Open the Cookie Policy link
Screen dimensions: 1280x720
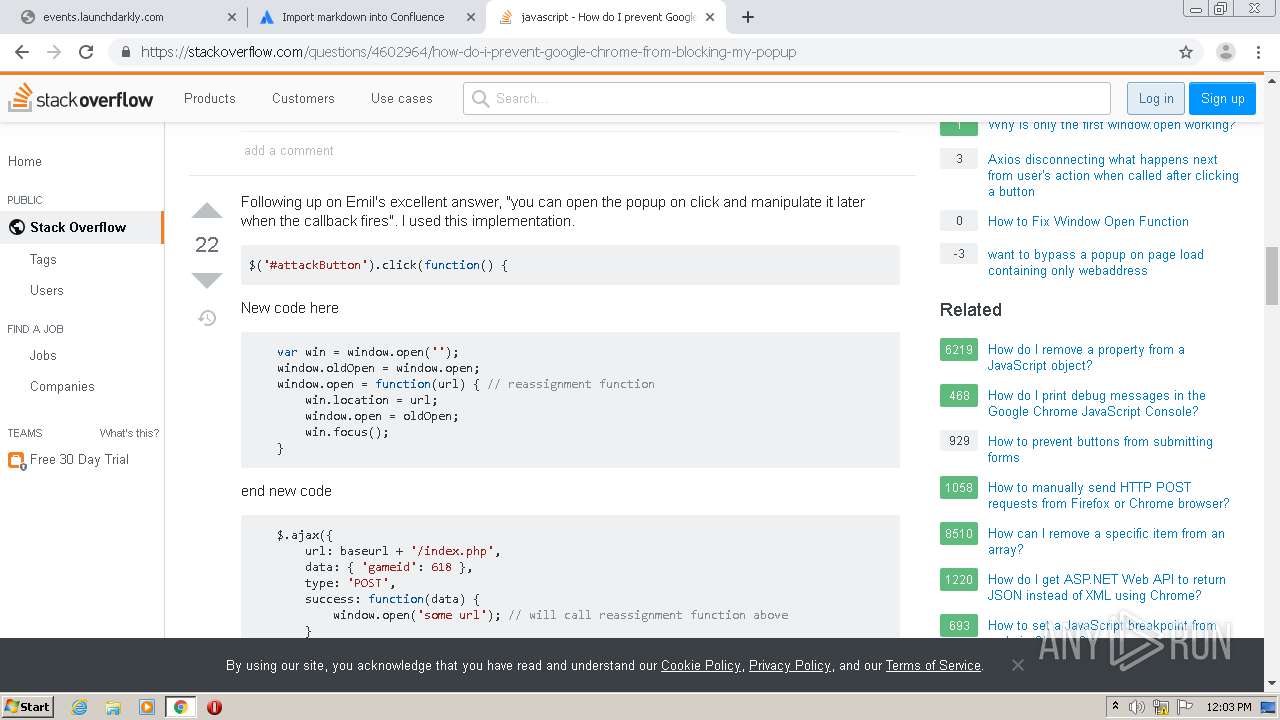[701, 665]
